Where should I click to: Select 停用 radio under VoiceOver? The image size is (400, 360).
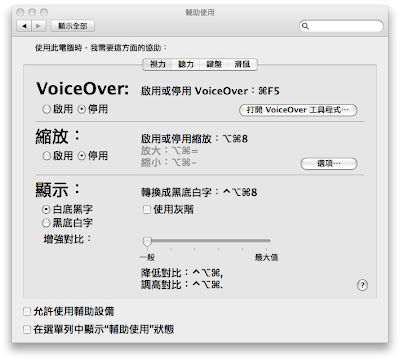pyautogui.click(x=82, y=109)
